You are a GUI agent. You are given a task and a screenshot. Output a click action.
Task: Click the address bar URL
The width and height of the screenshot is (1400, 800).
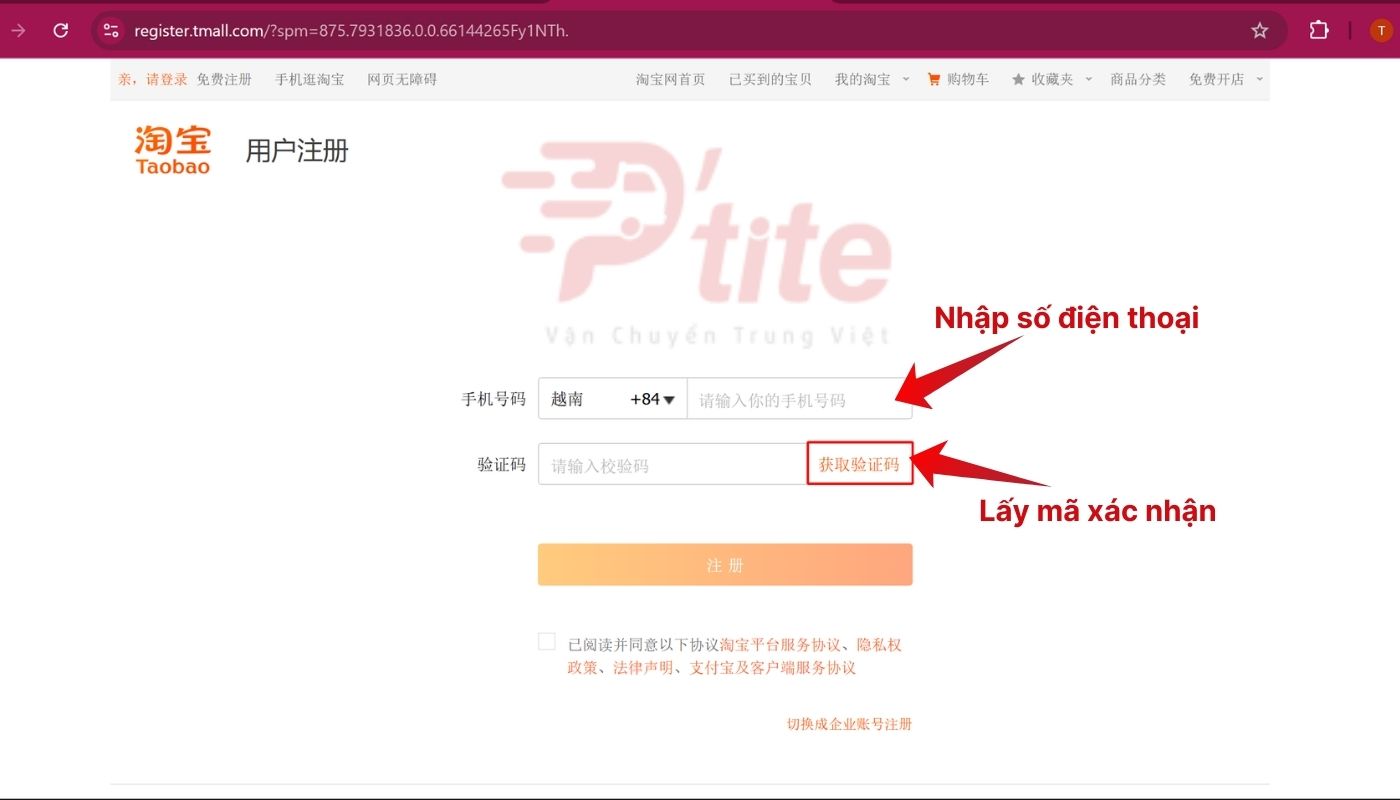pos(351,30)
